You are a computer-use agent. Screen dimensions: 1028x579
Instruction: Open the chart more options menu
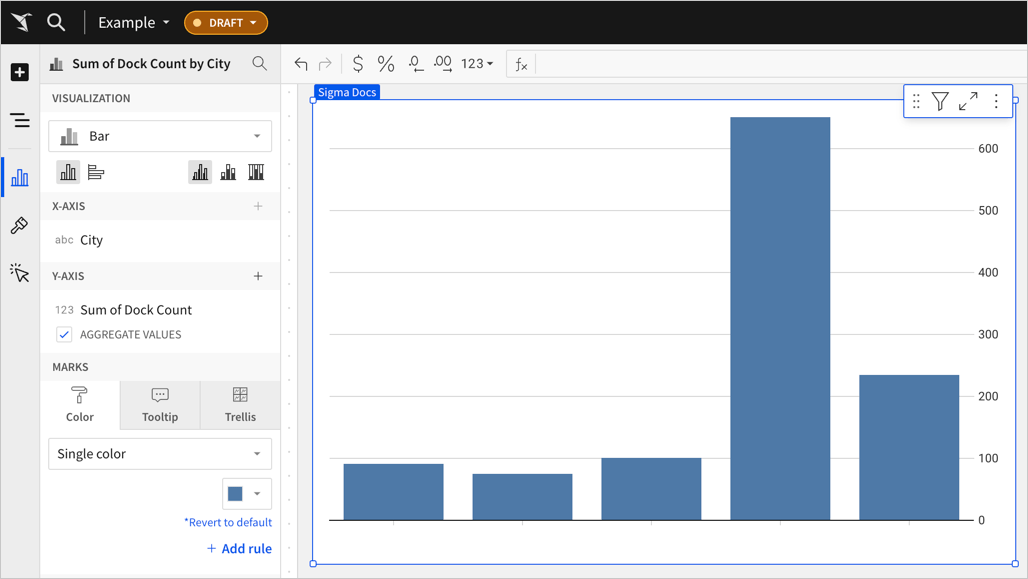tap(997, 101)
